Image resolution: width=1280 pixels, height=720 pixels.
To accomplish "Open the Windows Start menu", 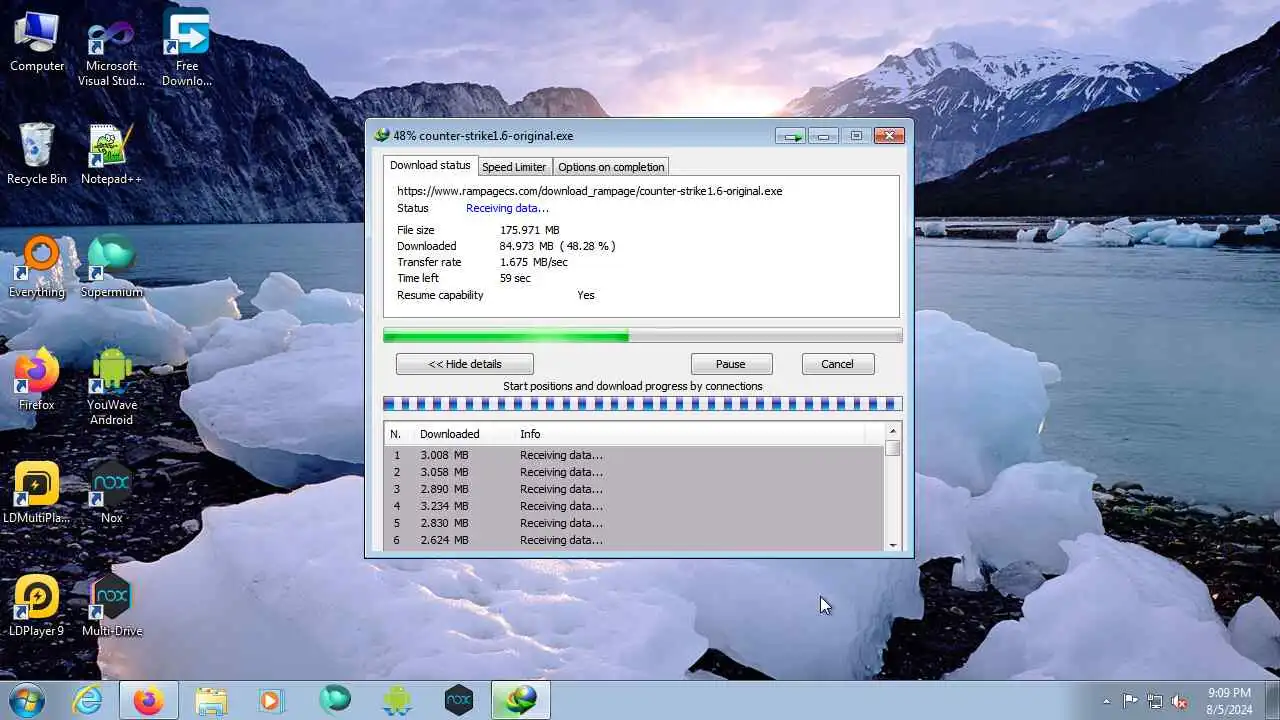I will coord(27,700).
